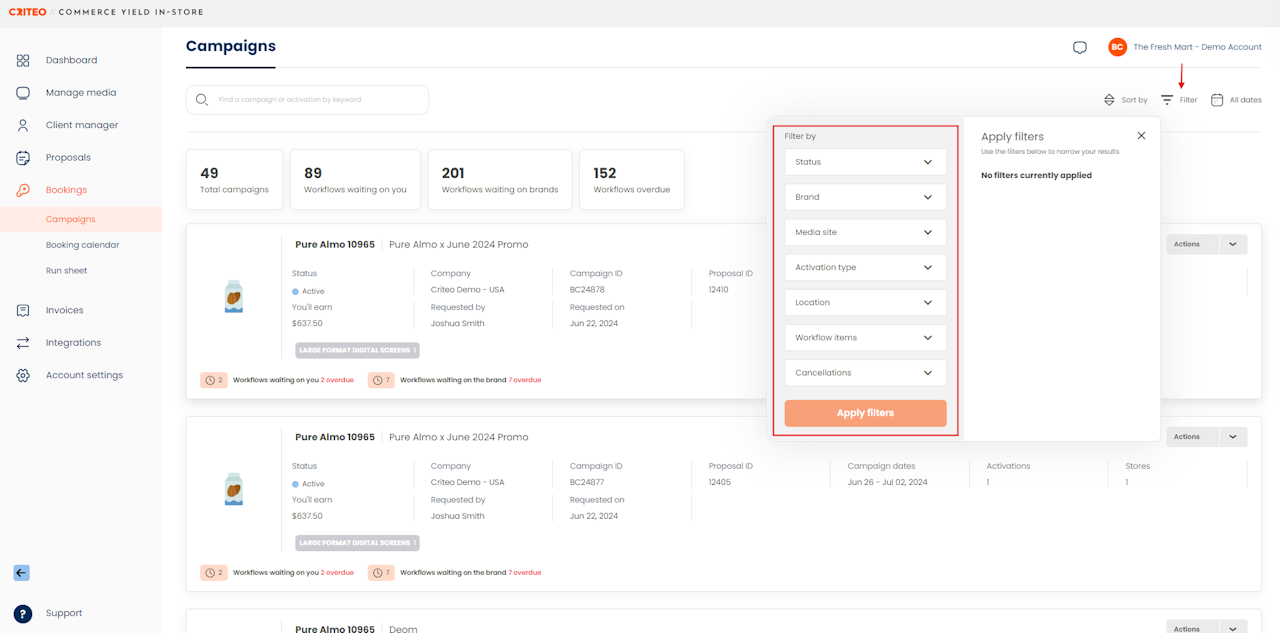
Task: Click The Fresh Mart - Demo Account
Action: 1197,47
